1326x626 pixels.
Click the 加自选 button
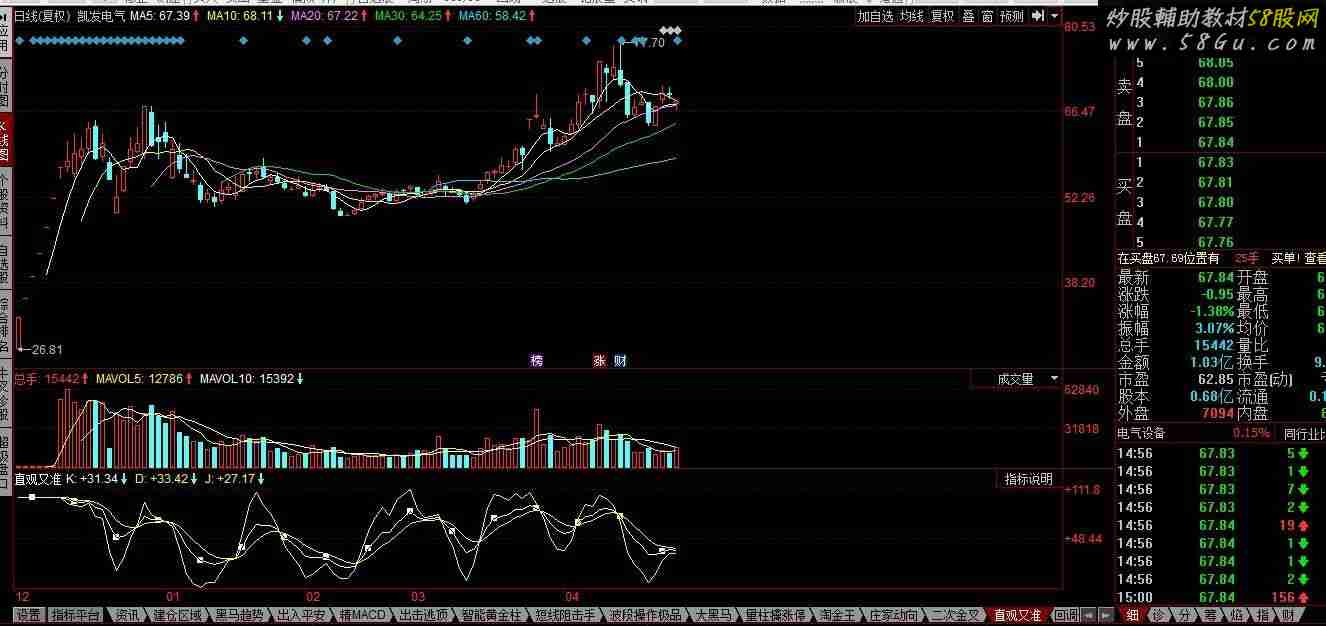875,16
